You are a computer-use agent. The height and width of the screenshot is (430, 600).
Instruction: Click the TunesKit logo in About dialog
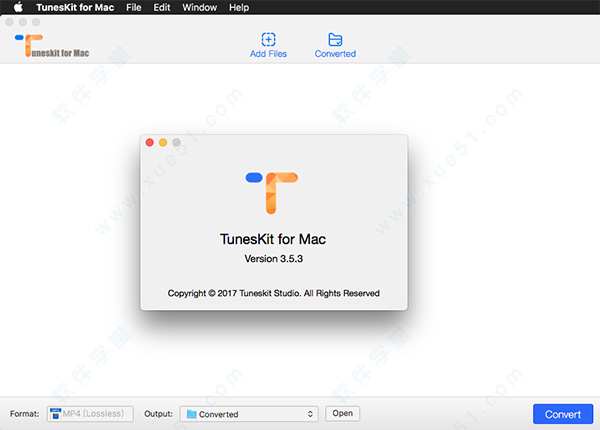[x=272, y=192]
